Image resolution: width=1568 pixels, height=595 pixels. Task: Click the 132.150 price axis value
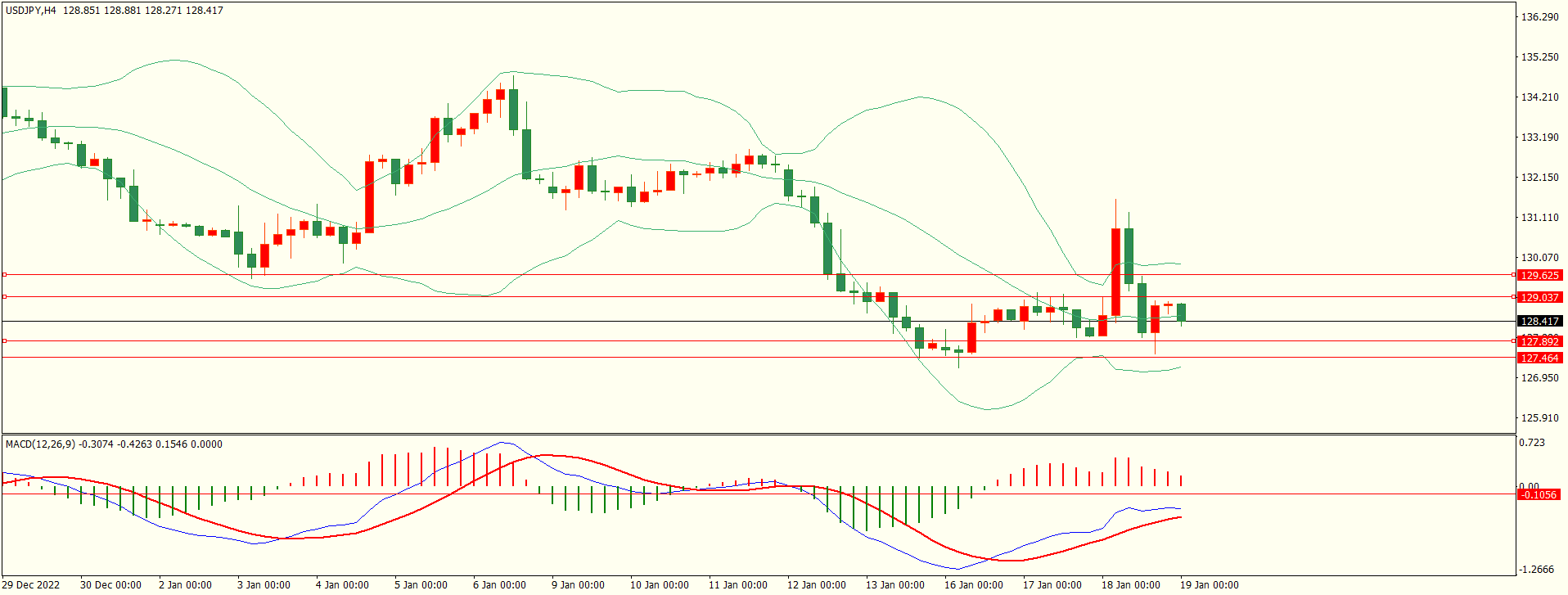click(1539, 178)
